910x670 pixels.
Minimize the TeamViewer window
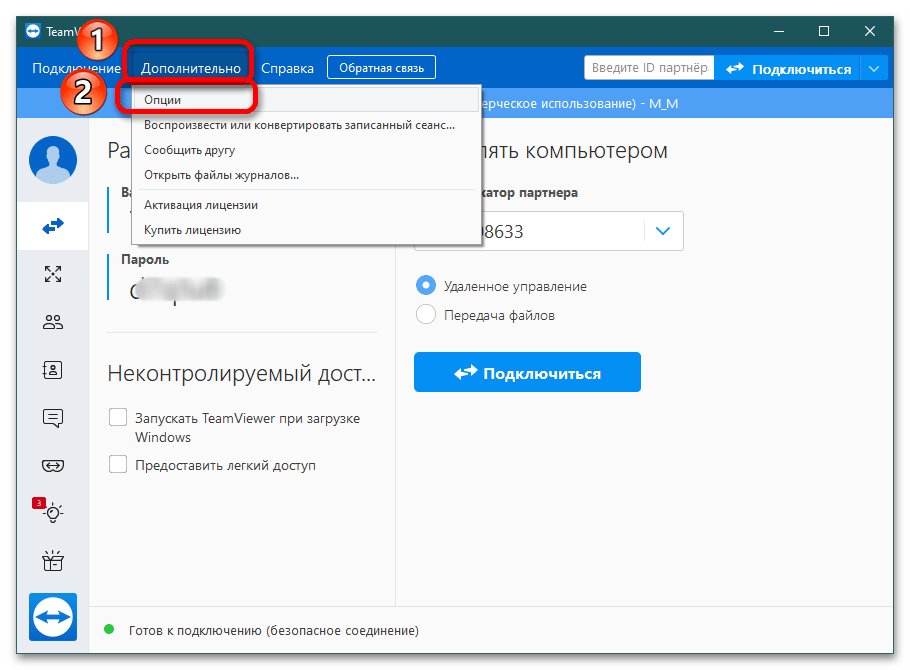[779, 31]
